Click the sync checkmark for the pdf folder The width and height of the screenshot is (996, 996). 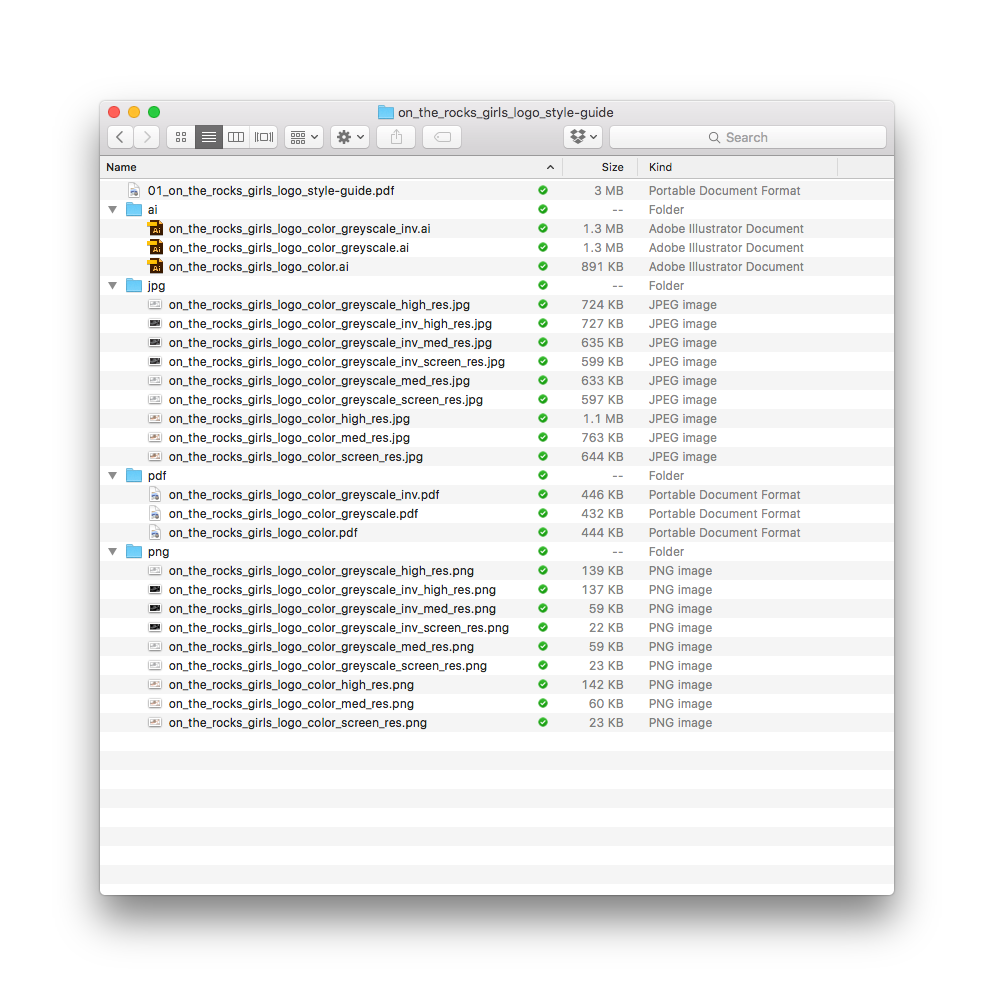[543, 476]
